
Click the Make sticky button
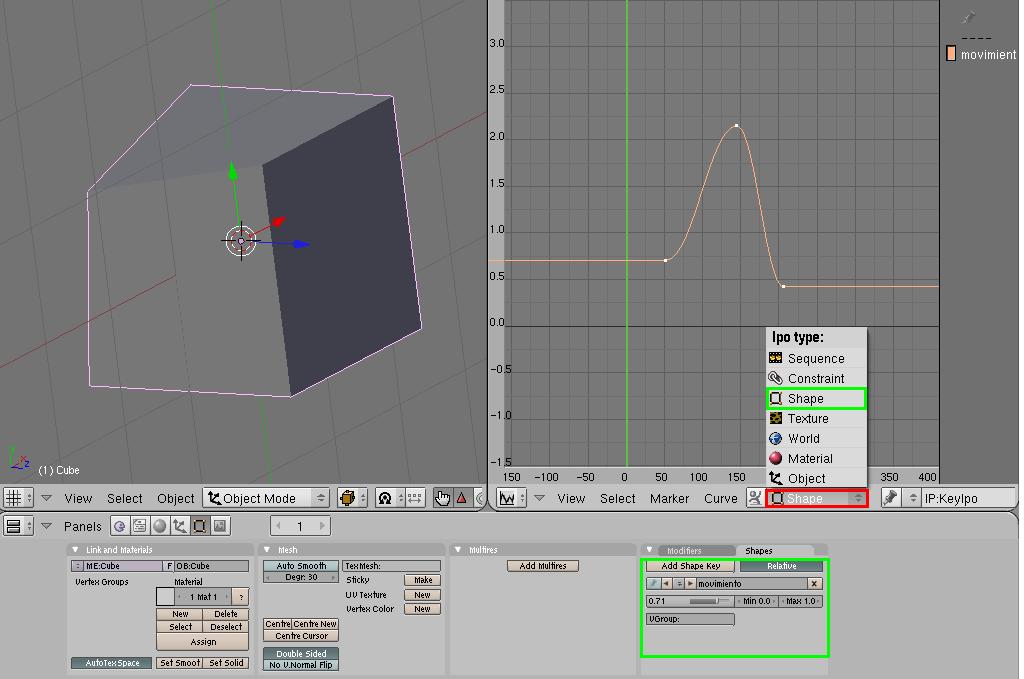[x=423, y=580]
